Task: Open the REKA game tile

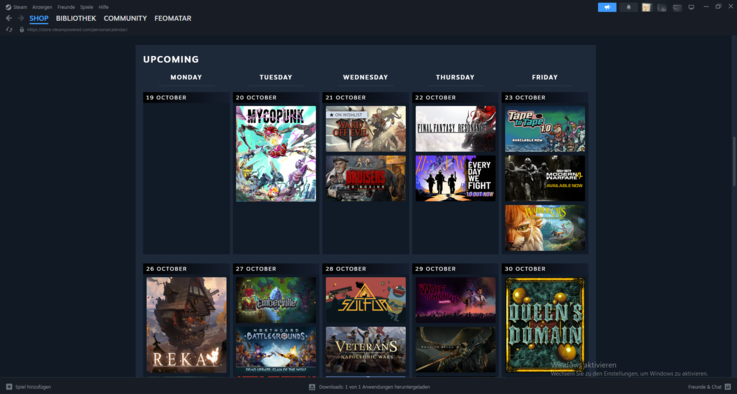Action: pyautogui.click(x=186, y=325)
